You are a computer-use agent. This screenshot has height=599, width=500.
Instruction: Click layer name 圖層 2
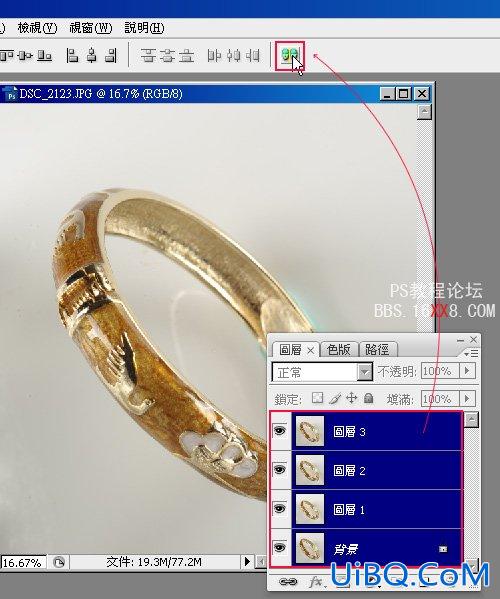(349, 471)
